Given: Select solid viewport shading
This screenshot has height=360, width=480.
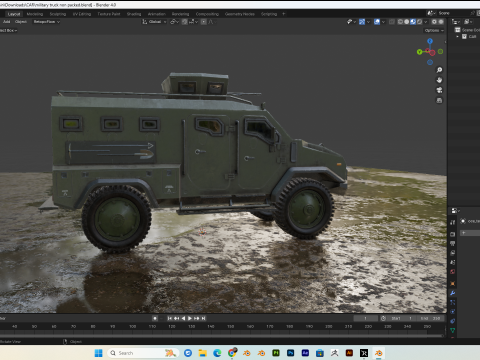Looking at the screenshot, I should tap(407, 22).
